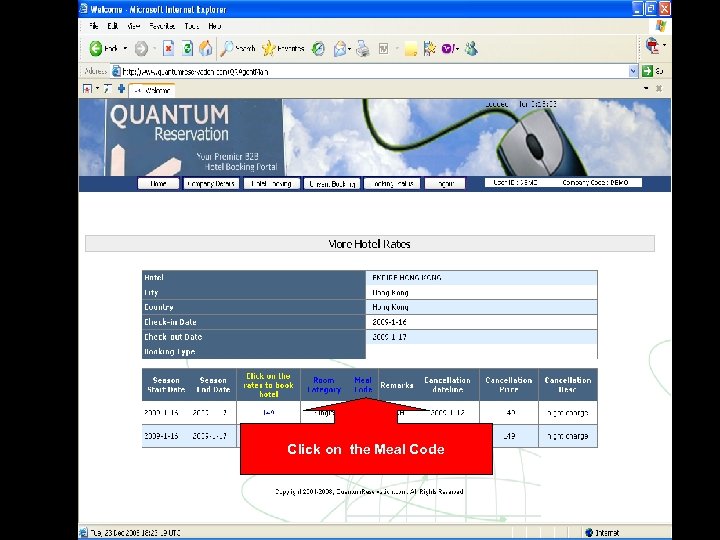720x540 pixels.
Task: Click the hotel name EMPIRE HONG KONG
Action: tap(407, 277)
